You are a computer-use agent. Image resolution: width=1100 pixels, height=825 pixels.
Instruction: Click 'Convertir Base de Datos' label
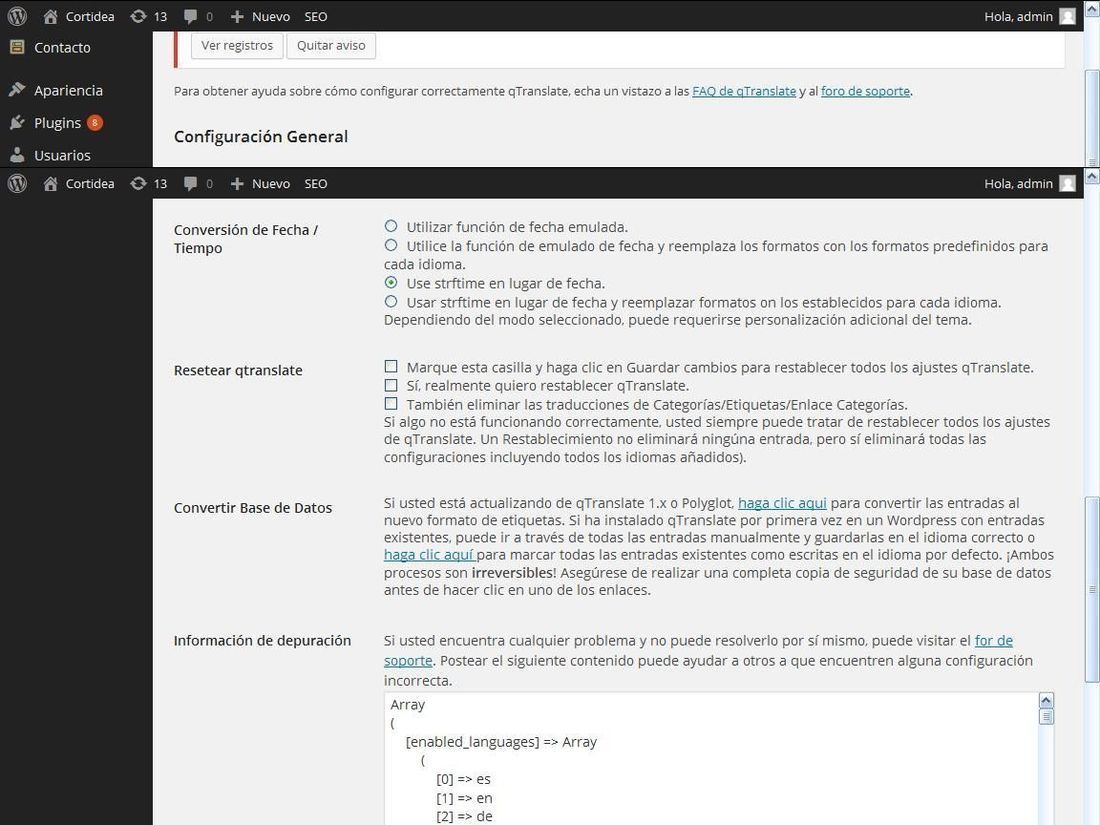pos(253,508)
